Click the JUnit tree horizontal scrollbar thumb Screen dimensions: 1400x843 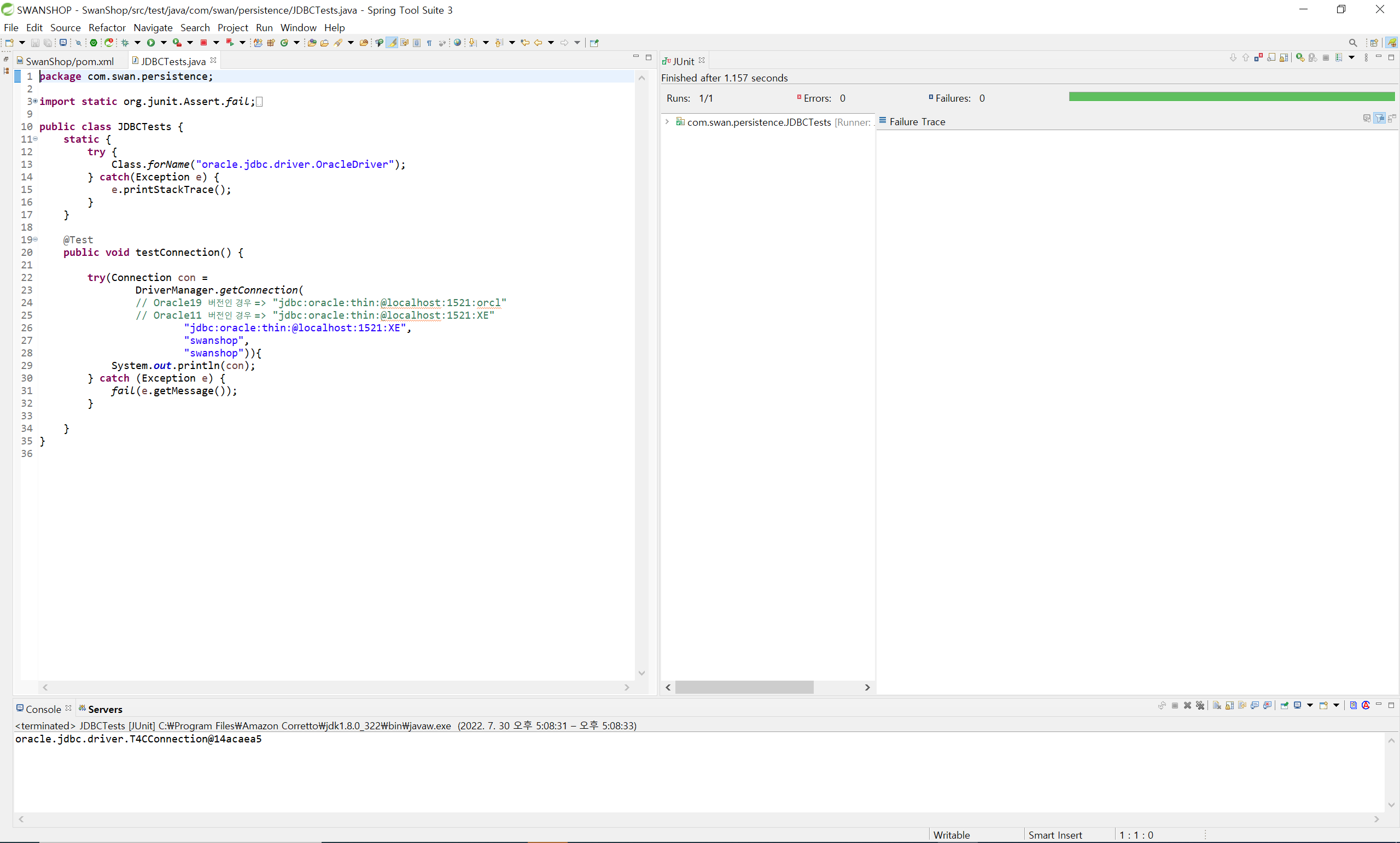coord(744,687)
